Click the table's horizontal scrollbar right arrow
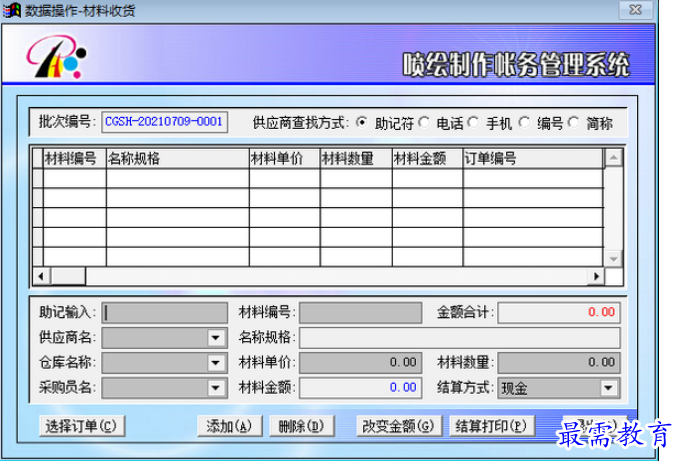The height and width of the screenshot is (466, 680). (596, 276)
